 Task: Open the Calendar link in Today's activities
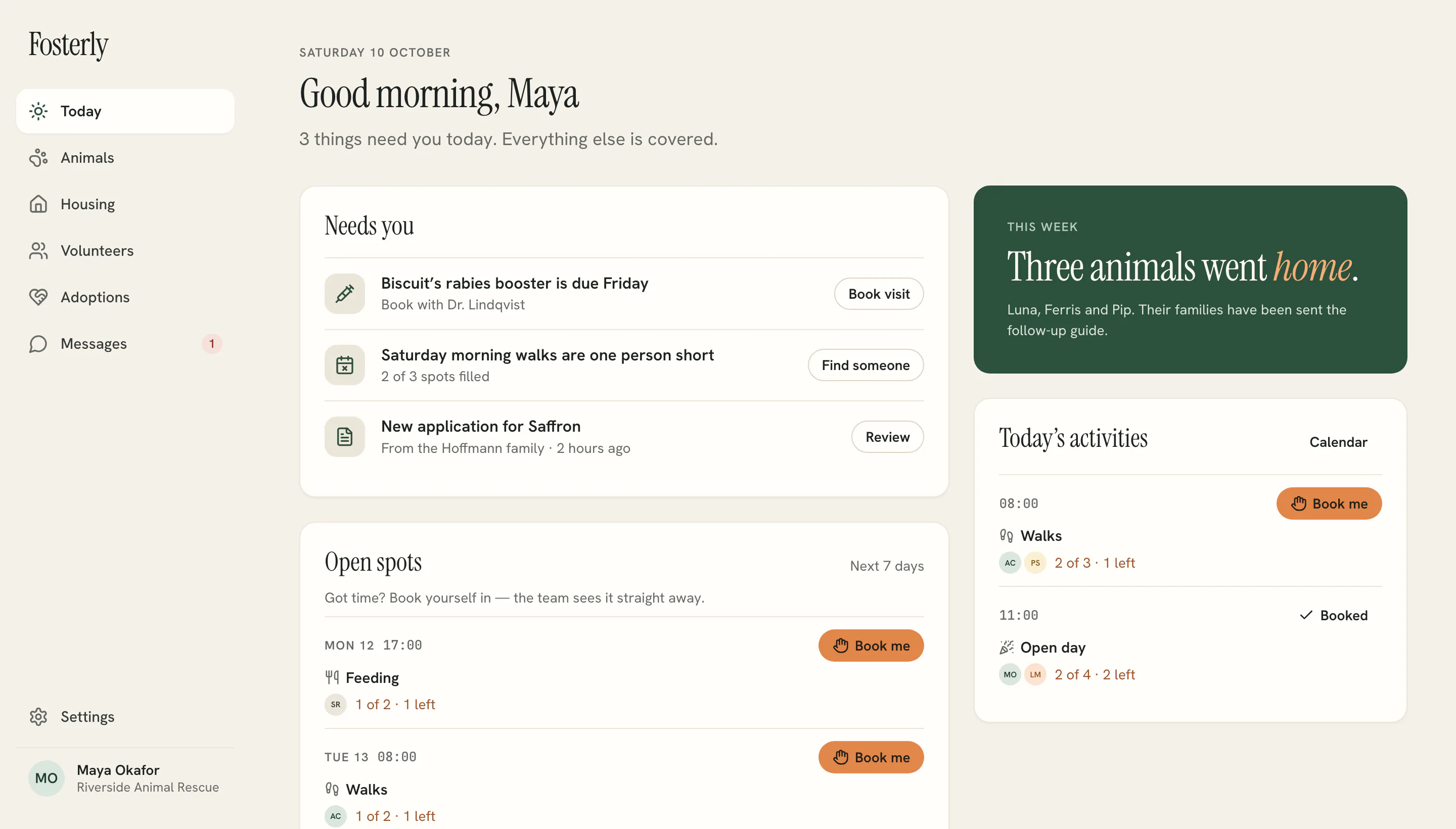tap(1338, 442)
